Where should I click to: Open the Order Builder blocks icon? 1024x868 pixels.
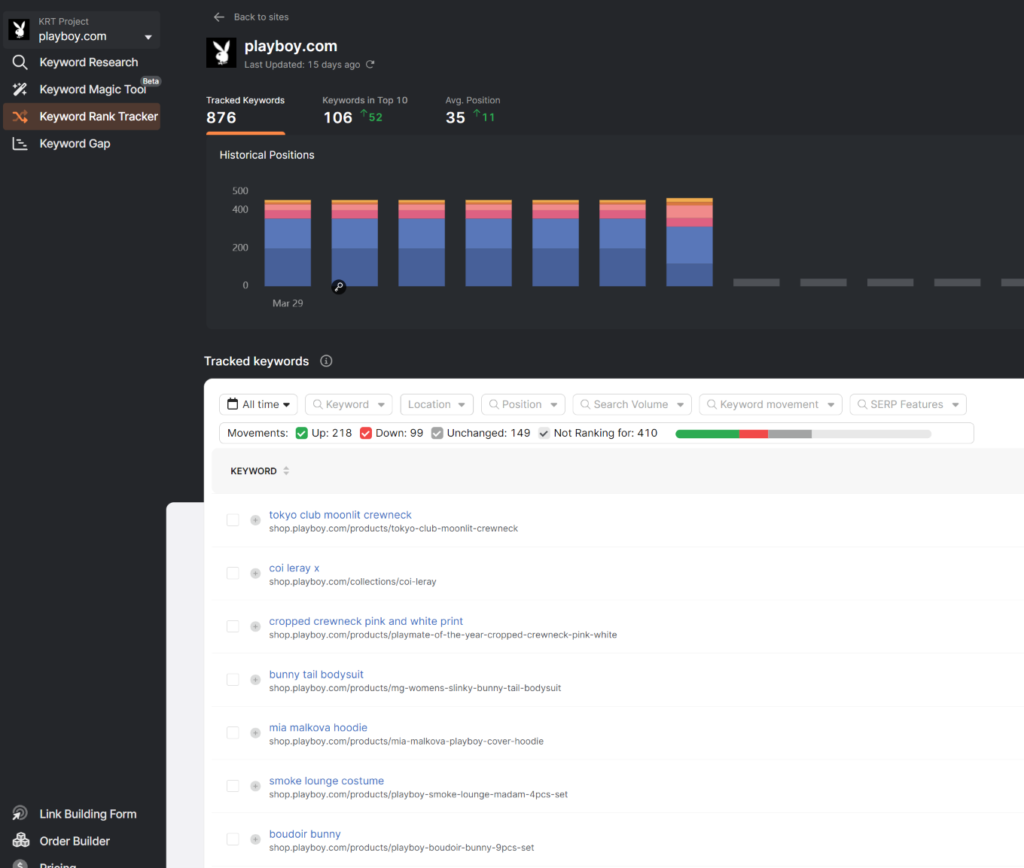tap(20, 840)
